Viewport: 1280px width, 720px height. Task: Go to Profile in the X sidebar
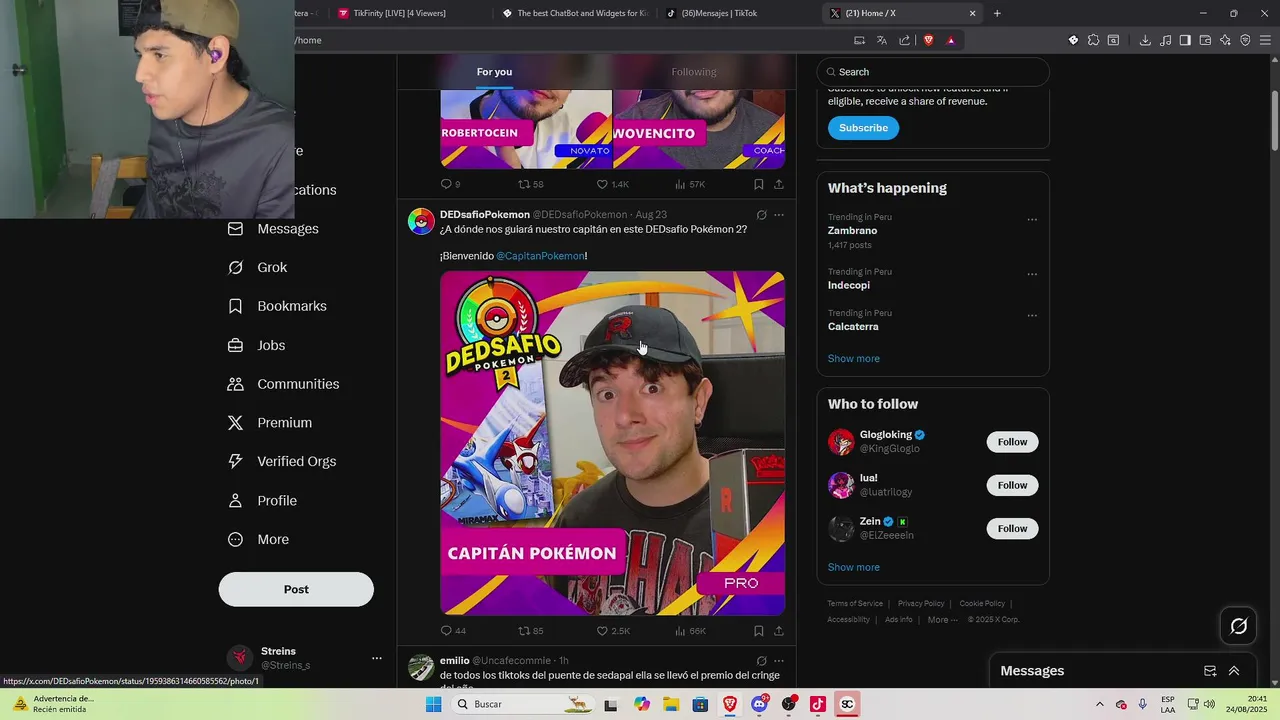coord(262,500)
